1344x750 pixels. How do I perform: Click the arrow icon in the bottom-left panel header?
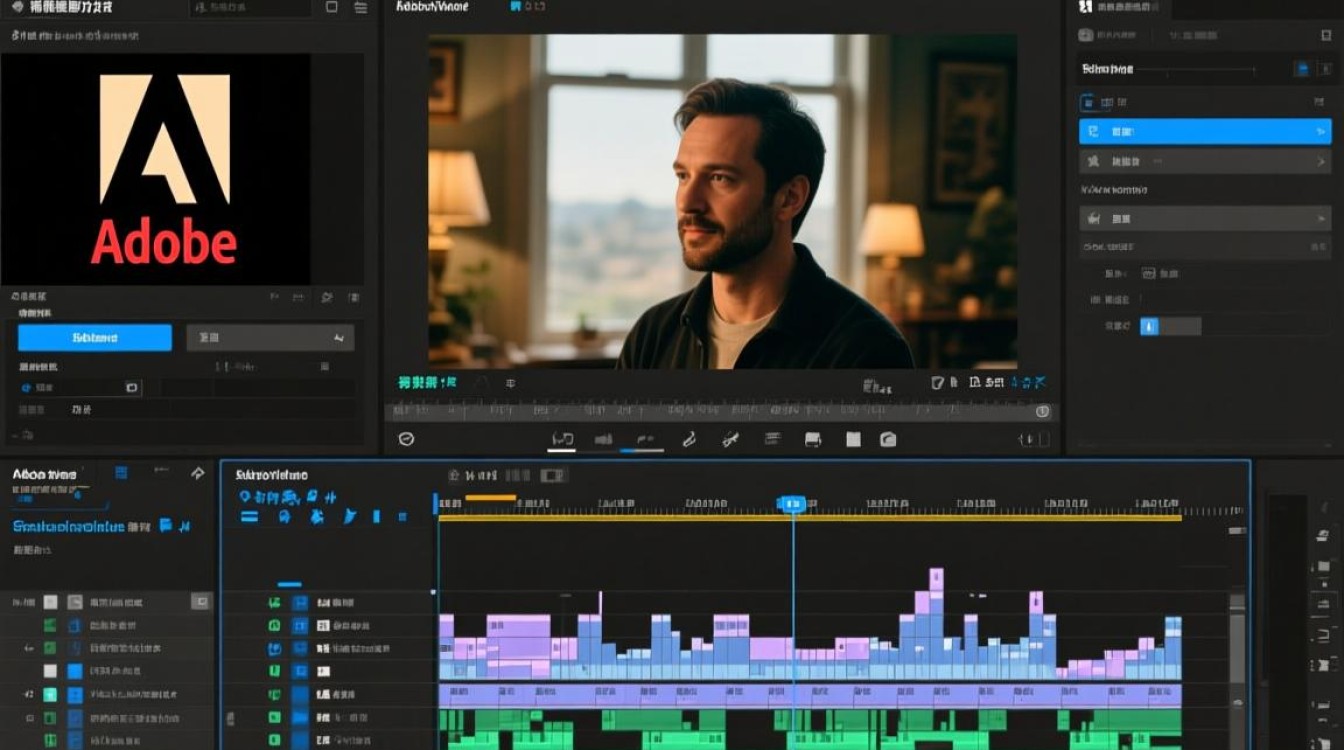pos(197,473)
